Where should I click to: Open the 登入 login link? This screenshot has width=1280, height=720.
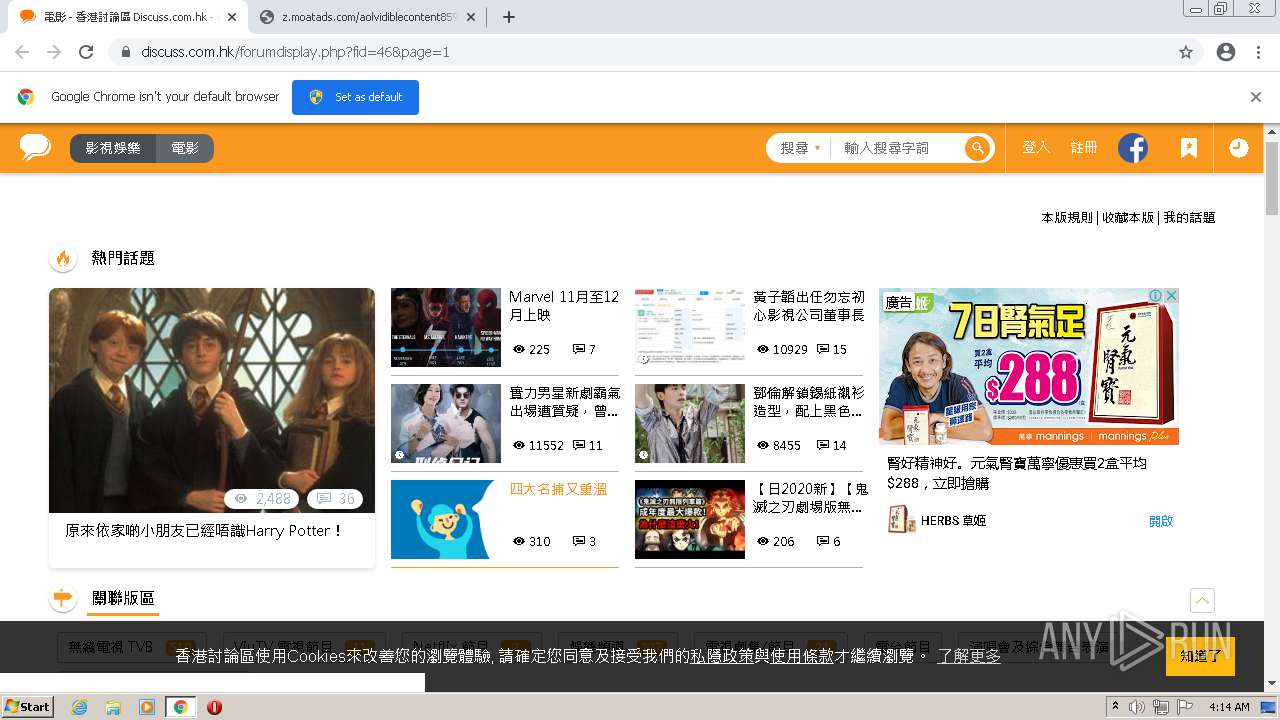tap(1036, 147)
